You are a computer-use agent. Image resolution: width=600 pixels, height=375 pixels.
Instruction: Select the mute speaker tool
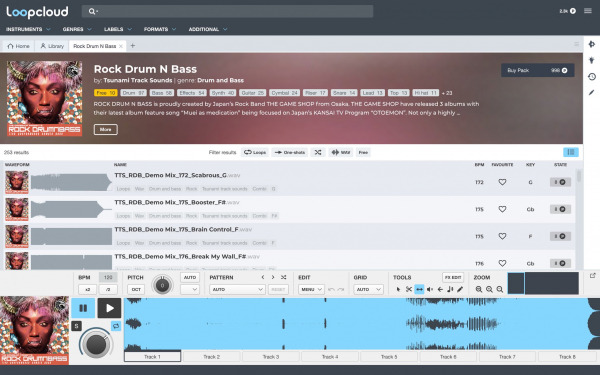[430, 289]
